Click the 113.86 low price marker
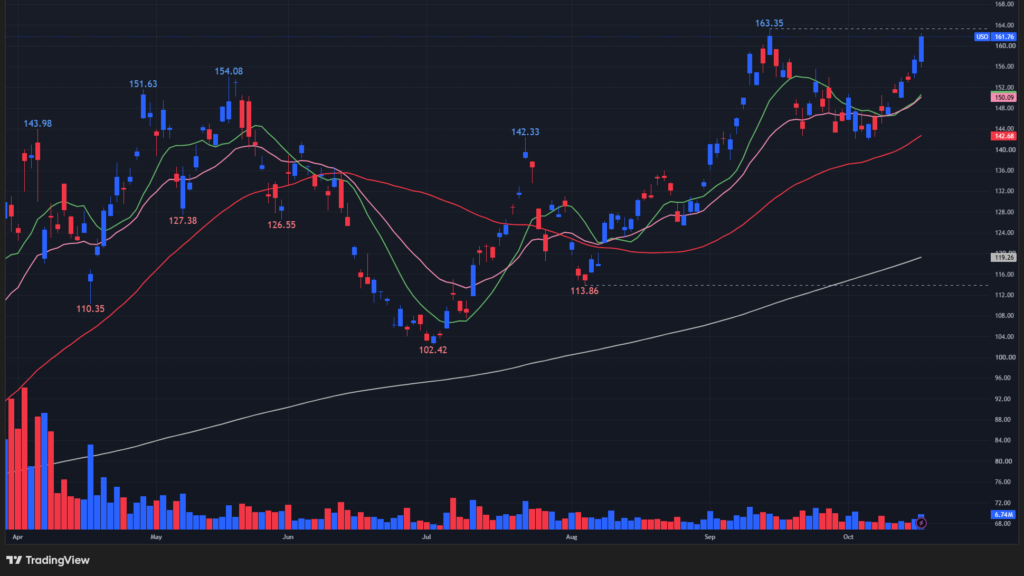The width and height of the screenshot is (1024, 576). [x=584, y=291]
